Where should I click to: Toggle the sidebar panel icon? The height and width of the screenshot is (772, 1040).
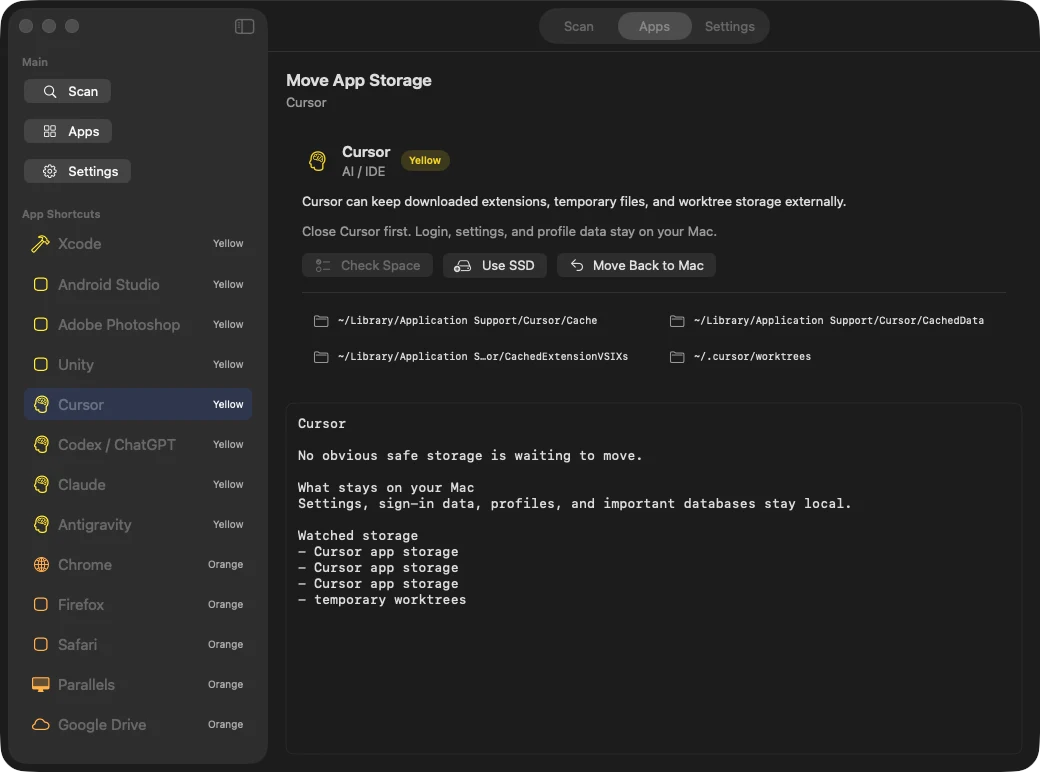pos(244,26)
